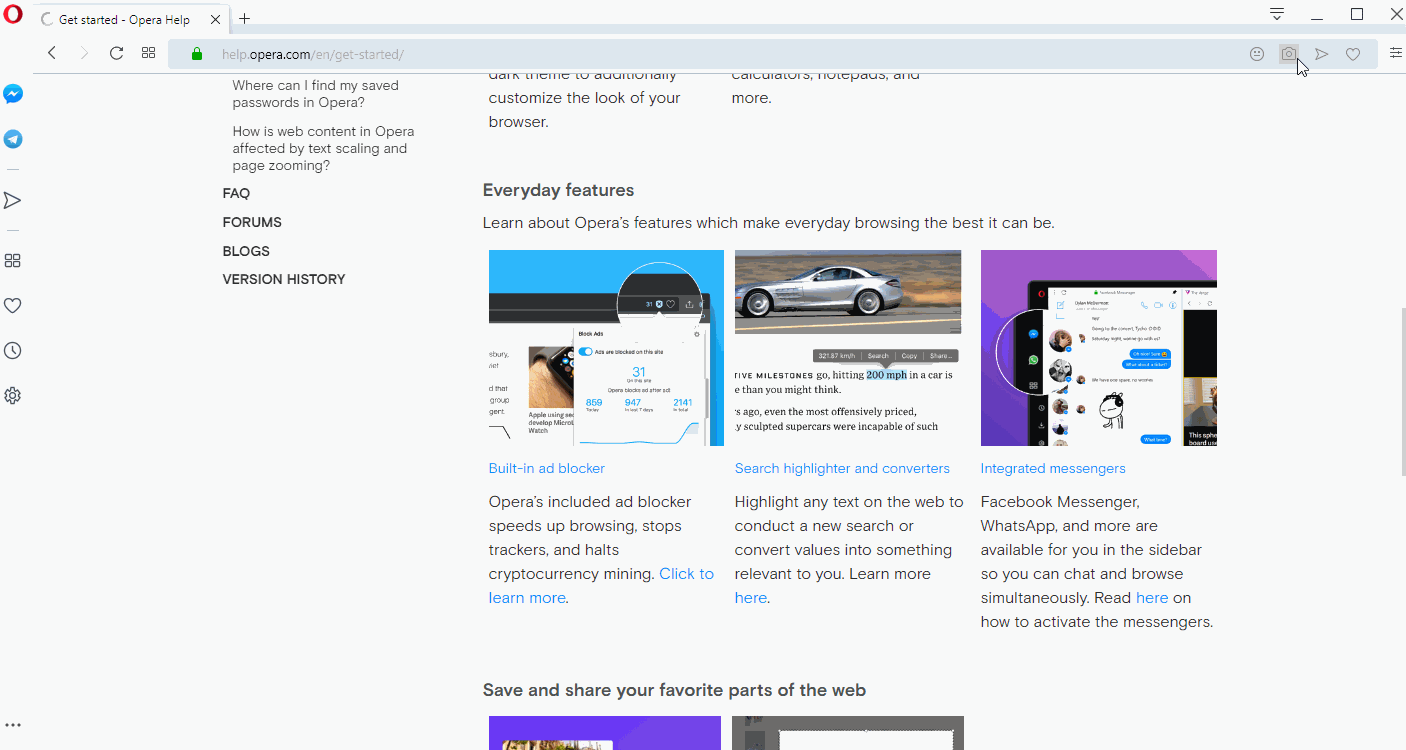
Task: Open History clock in the sidebar
Action: pos(13,351)
